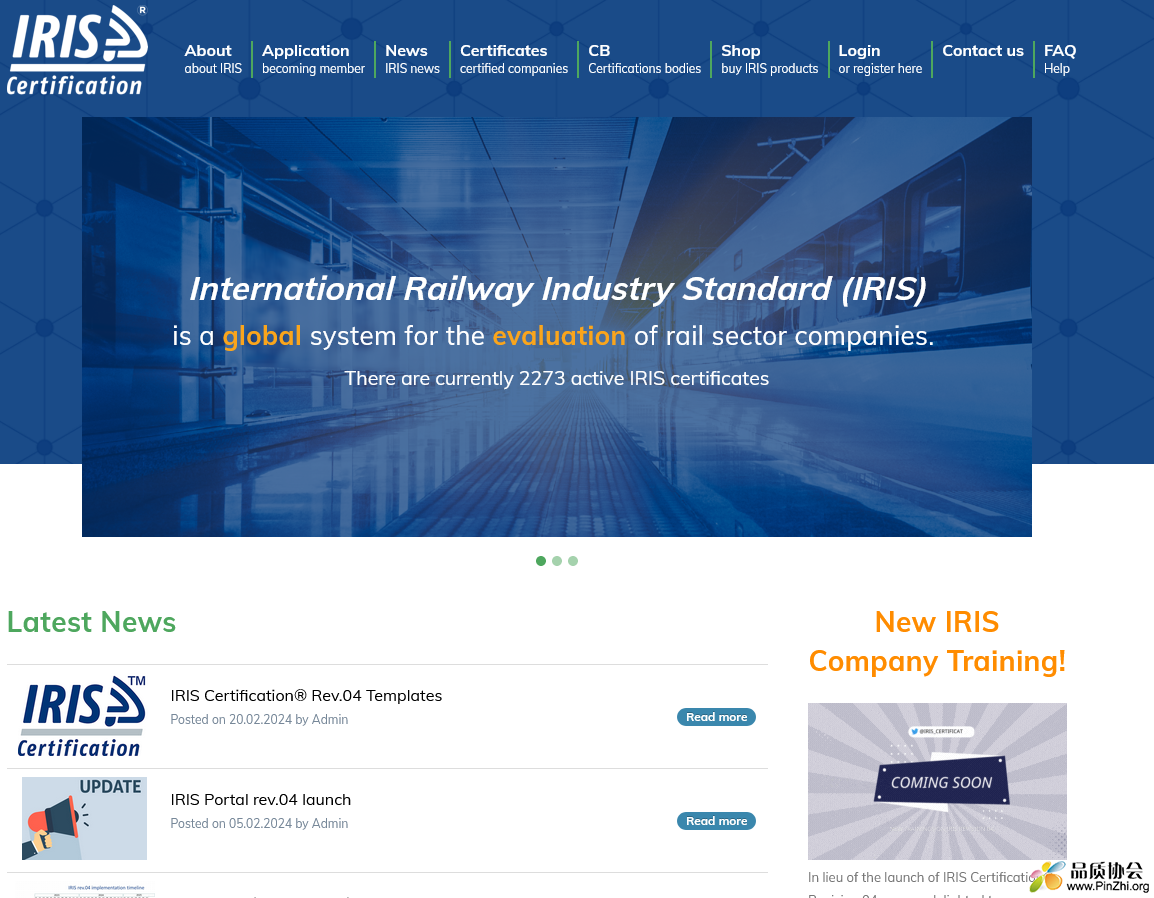The width and height of the screenshot is (1154, 898).
Task: Click Login or register here
Action: pos(879,59)
